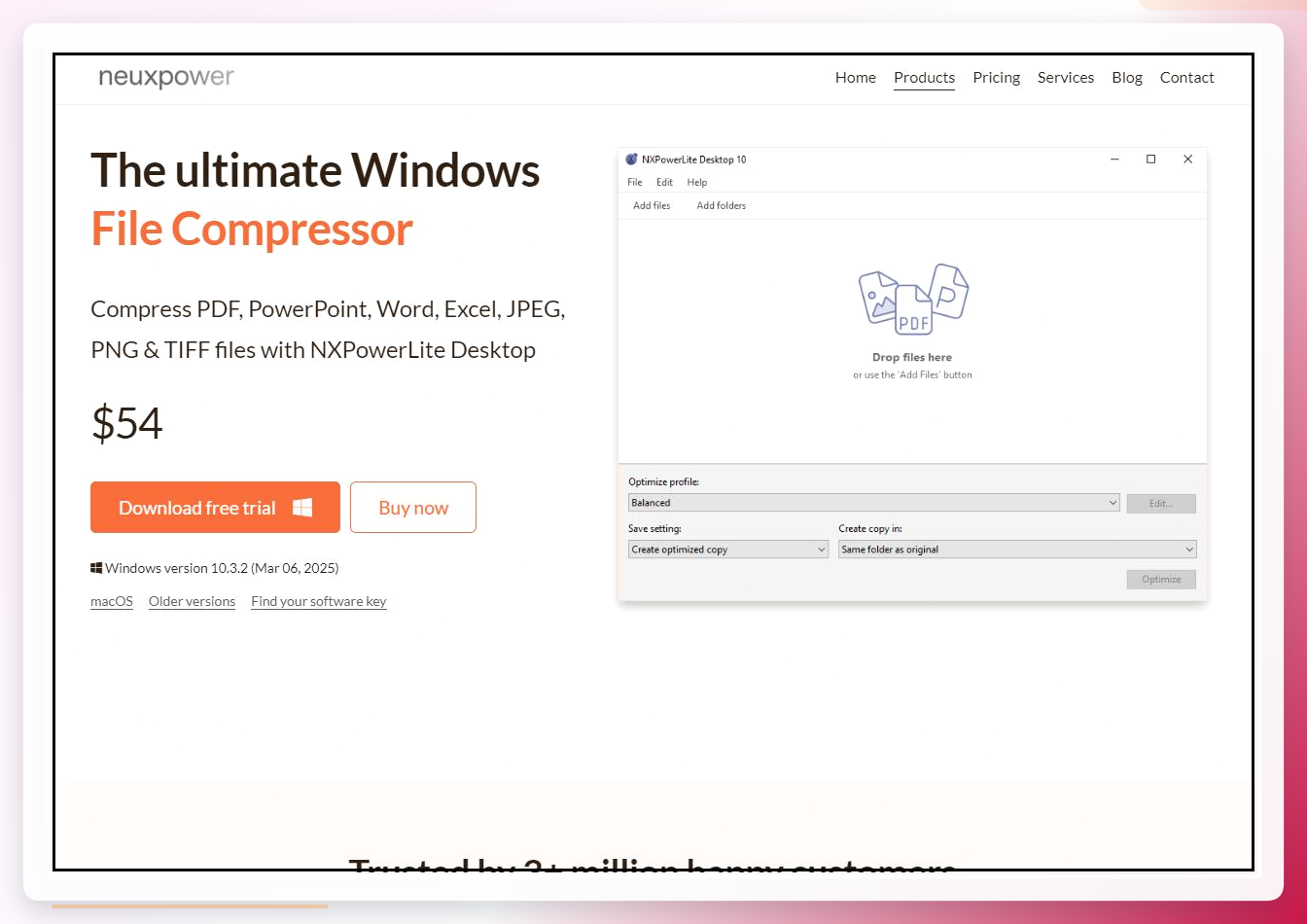1307x924 pixels.
Task: Click the 'Create copy in:' label
Action: pyautogui.click(x=870, y=529)
